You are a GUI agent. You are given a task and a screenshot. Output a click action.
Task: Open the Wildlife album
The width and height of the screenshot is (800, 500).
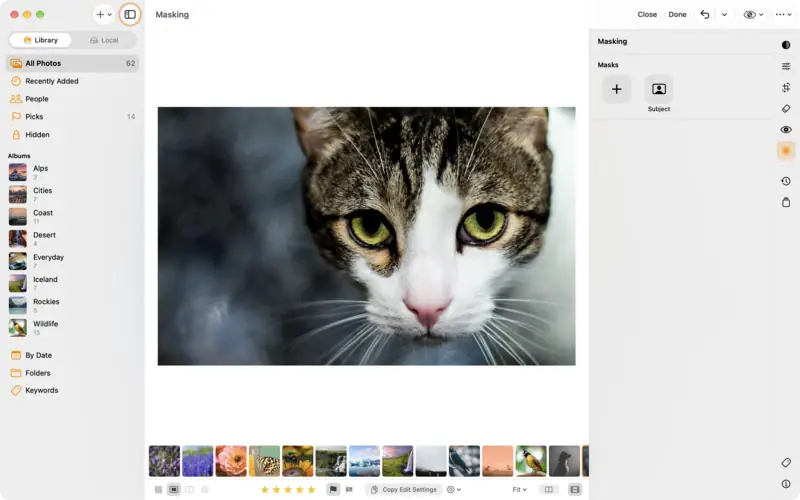pyautogui.click(x=72, y=328)
